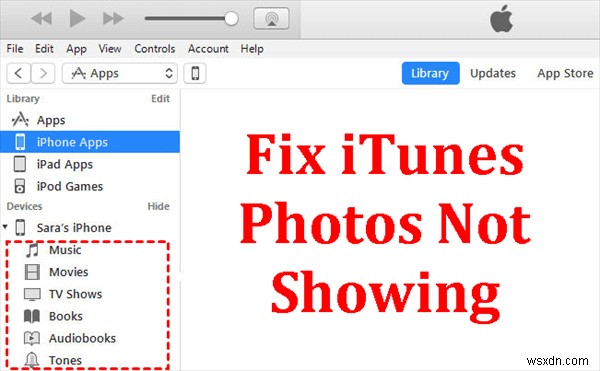This screenshot has width=600, height=371.
Task: Click the Library sidebar section header
Action: click(x=23, y=99)
